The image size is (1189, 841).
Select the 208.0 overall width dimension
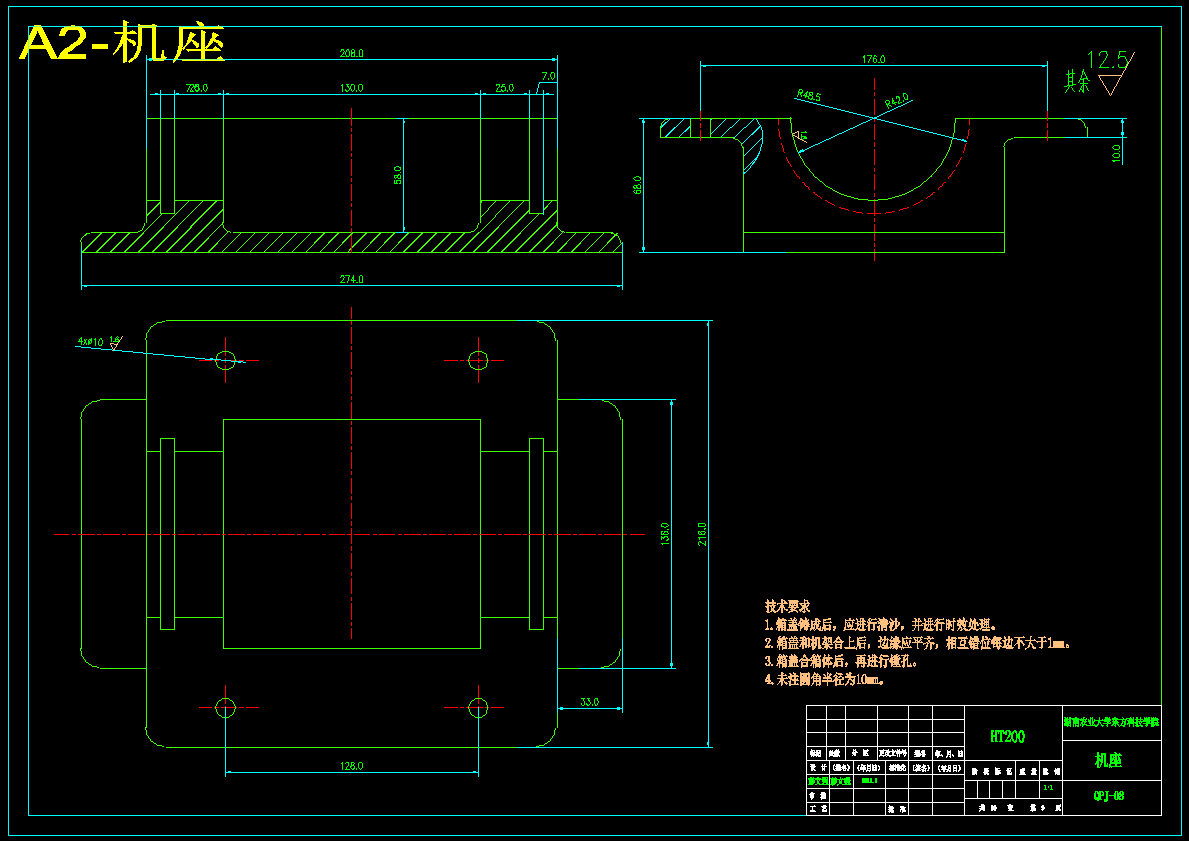point(352,53)
